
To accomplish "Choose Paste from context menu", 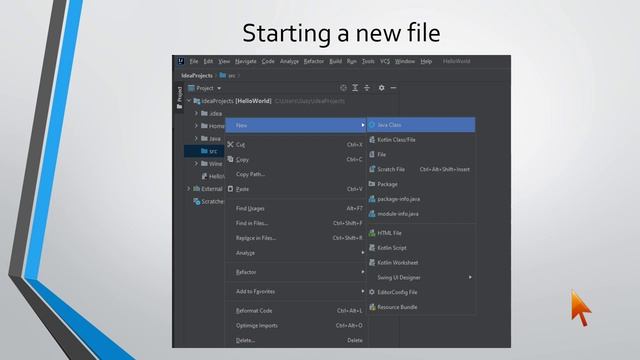I will coord(296,189).
